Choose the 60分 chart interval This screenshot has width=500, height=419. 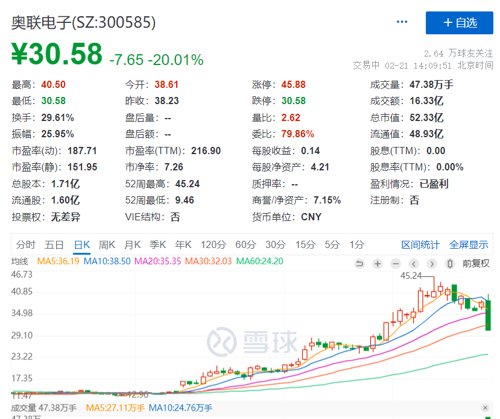click(245, 245)
